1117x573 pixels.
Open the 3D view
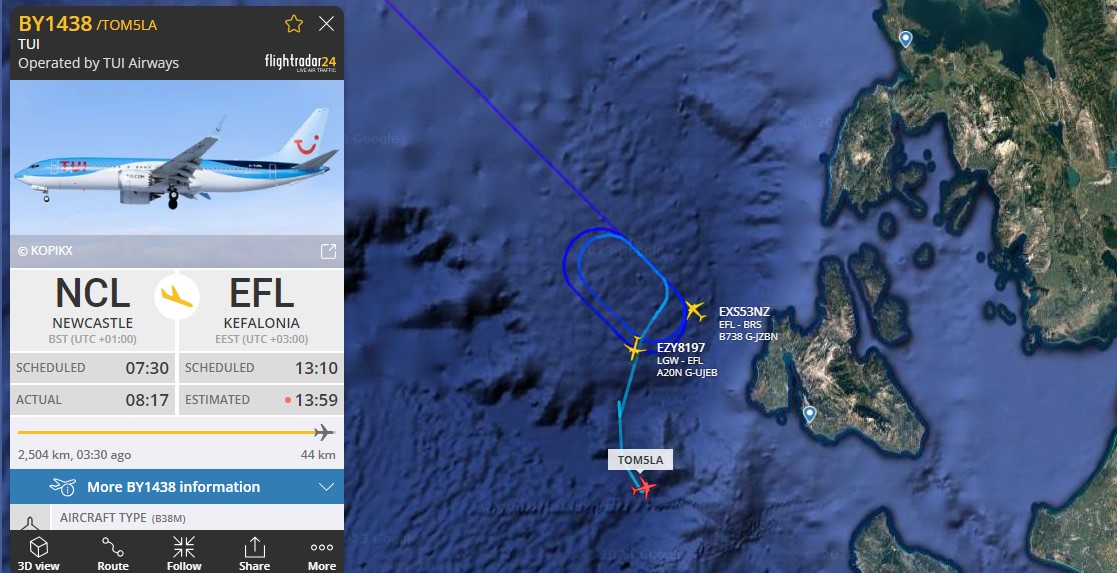click(x=38, y=553)
